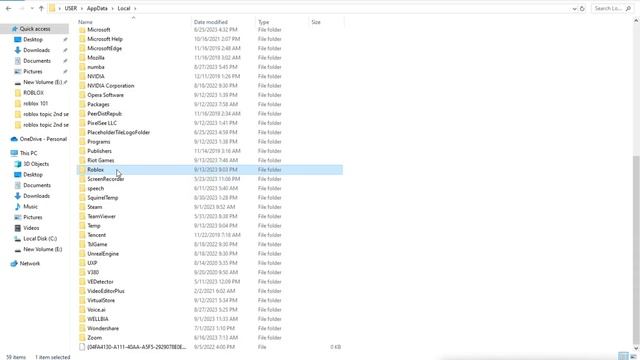Click the MicrosoftEdge folder icon

82,49
